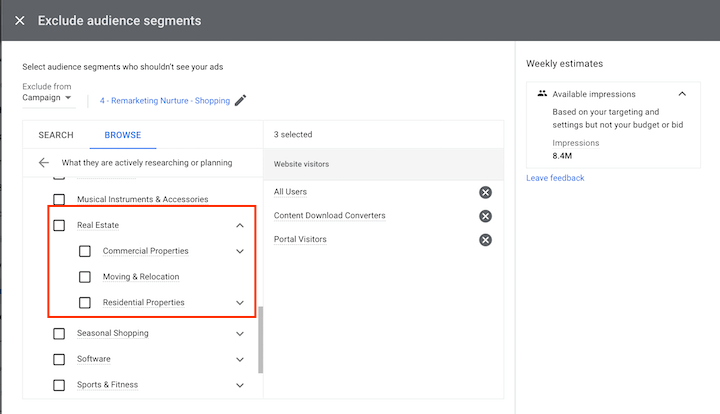The height and width of the screenshot is (414, 720).
Task: Remove Portal Visitors from selection
Action: [x=485, y=240]
